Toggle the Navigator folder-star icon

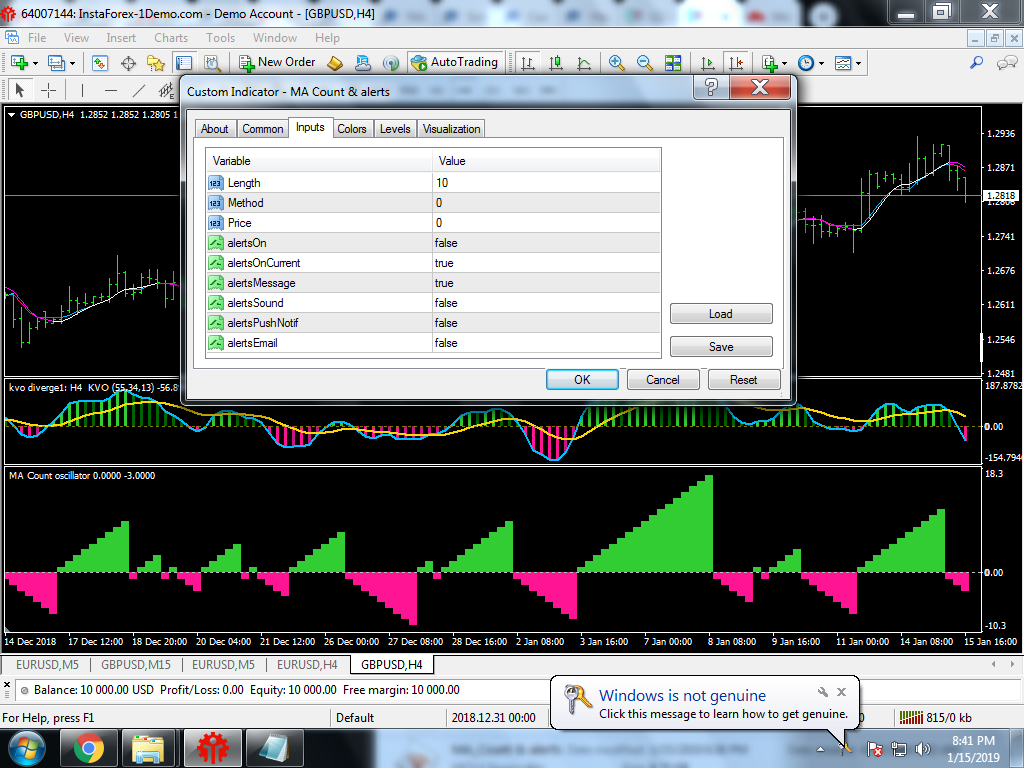156,63
